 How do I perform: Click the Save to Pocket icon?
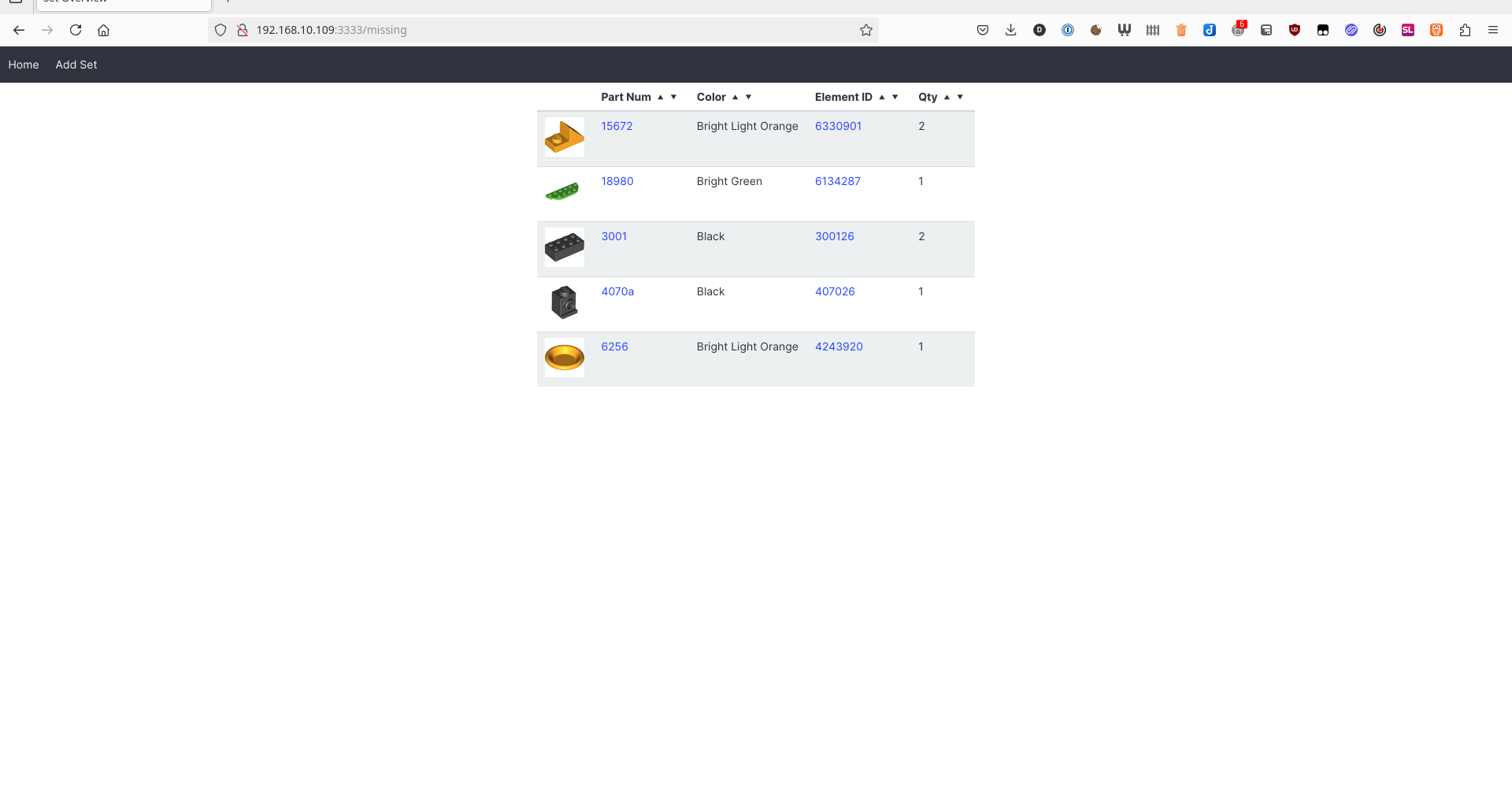[x=983, y=30]
